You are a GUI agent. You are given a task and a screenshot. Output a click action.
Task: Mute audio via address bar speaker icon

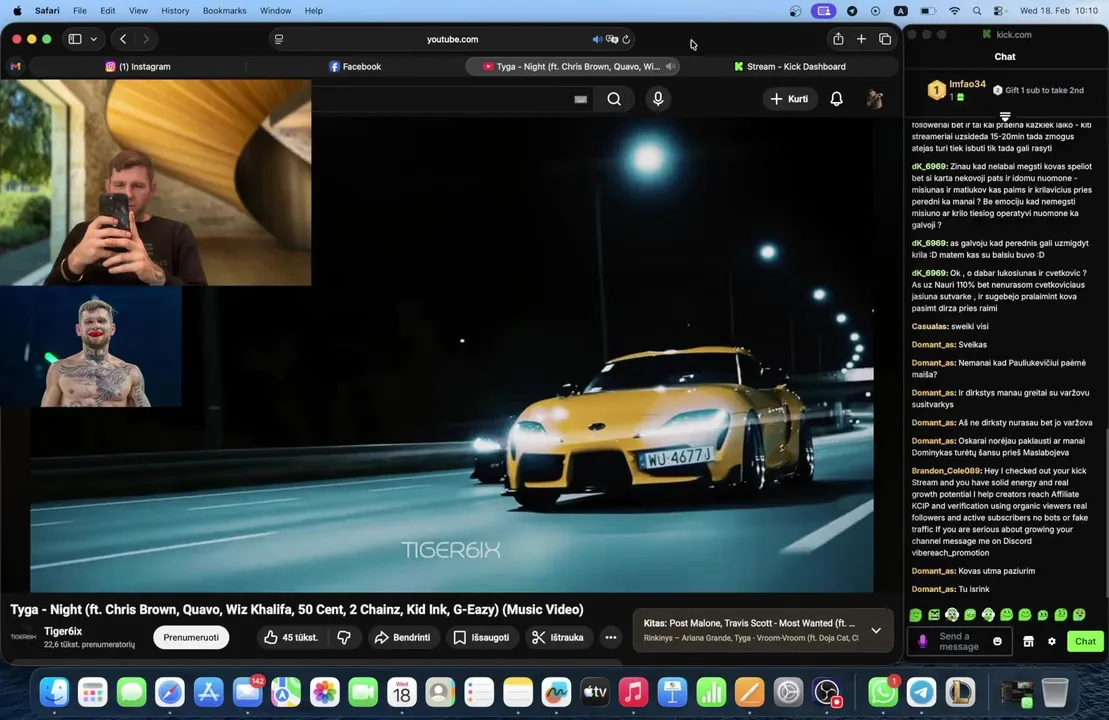(597, 39)
